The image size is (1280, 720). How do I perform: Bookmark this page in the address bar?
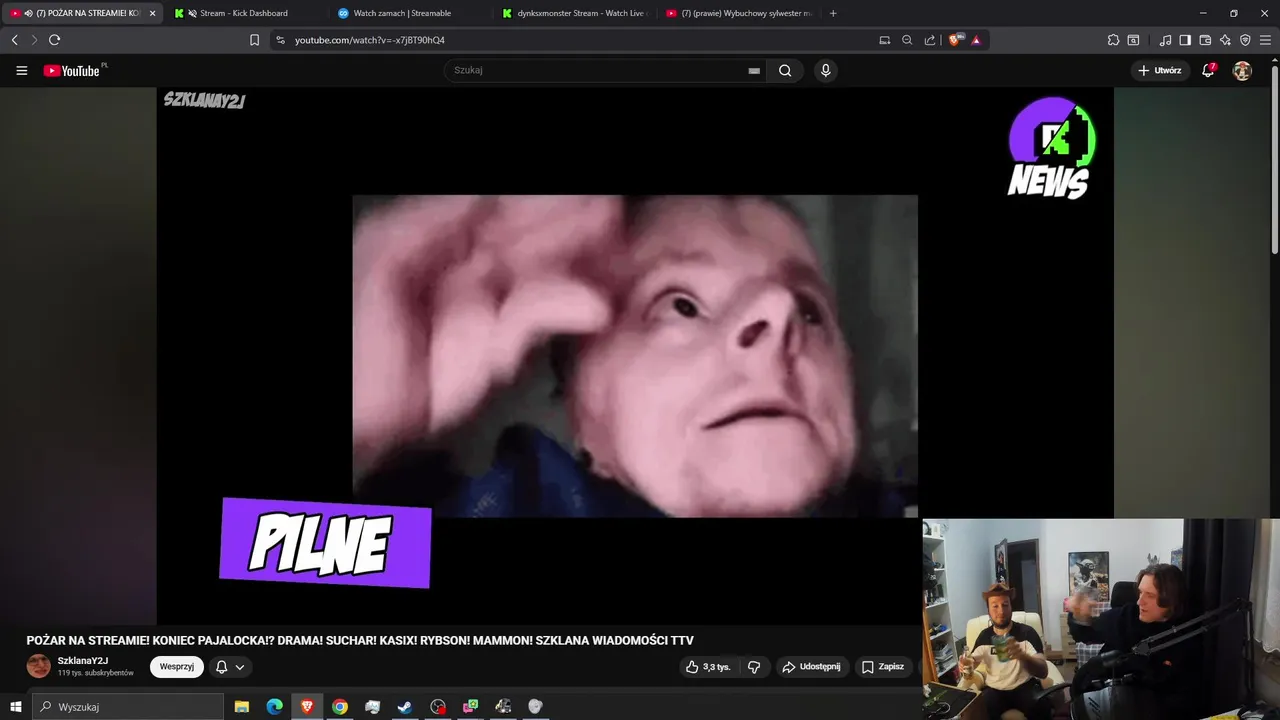coord(254,40)
